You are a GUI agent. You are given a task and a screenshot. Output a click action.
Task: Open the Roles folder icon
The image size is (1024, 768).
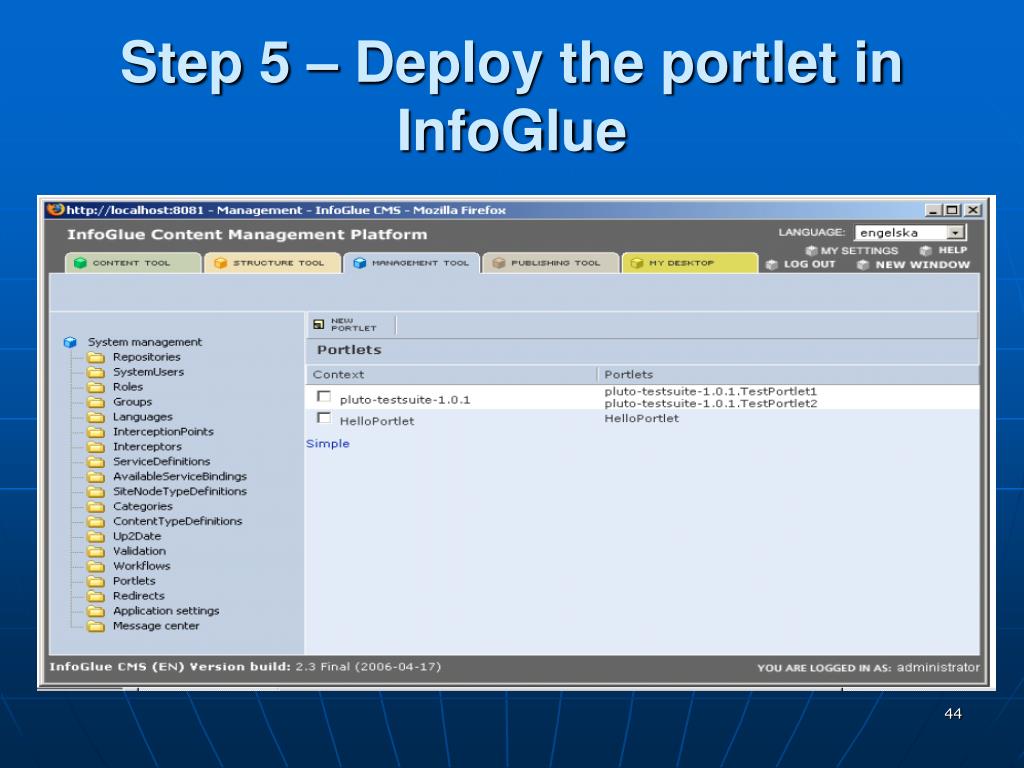click(x=96, y=387)
